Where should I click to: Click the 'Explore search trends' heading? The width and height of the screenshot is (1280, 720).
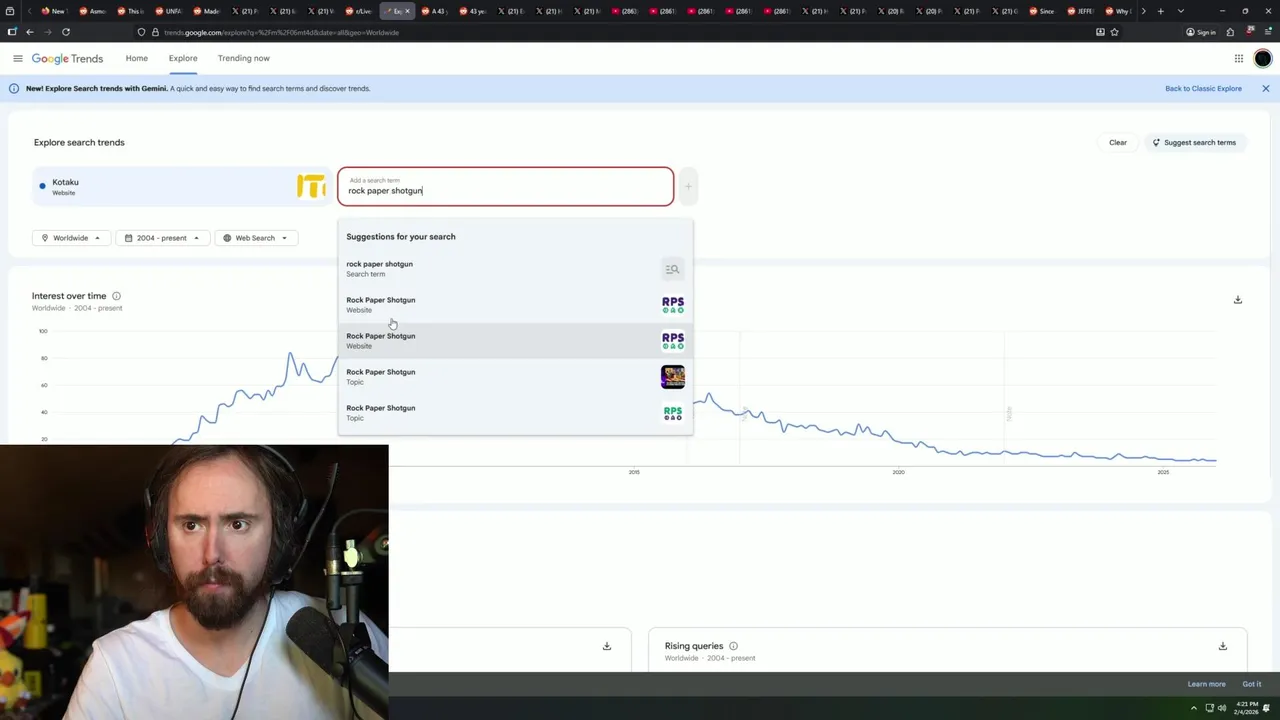[79, 142]
